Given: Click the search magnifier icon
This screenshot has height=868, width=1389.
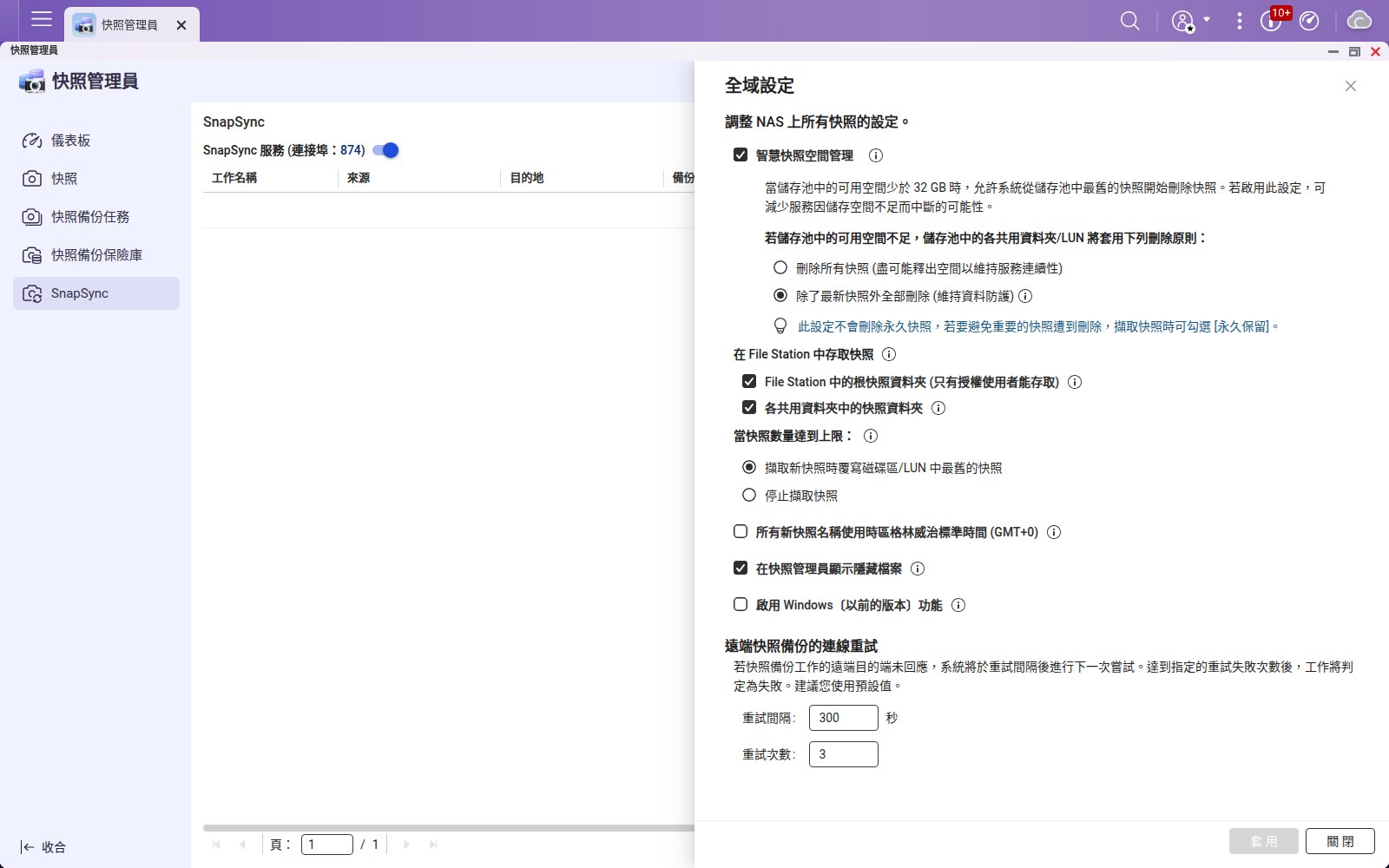Looking at the screenshot, I should click(1129, 21).
